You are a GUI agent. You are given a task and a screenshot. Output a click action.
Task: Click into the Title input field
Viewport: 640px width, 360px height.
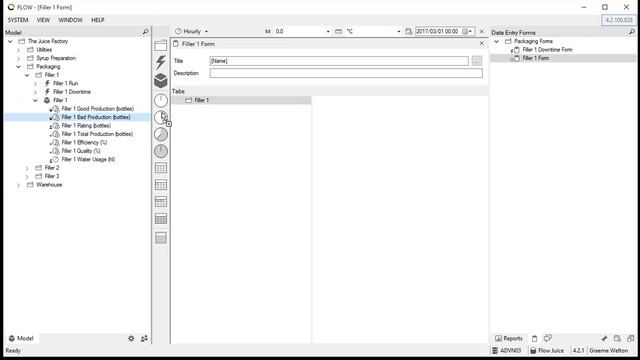(339, 61)
